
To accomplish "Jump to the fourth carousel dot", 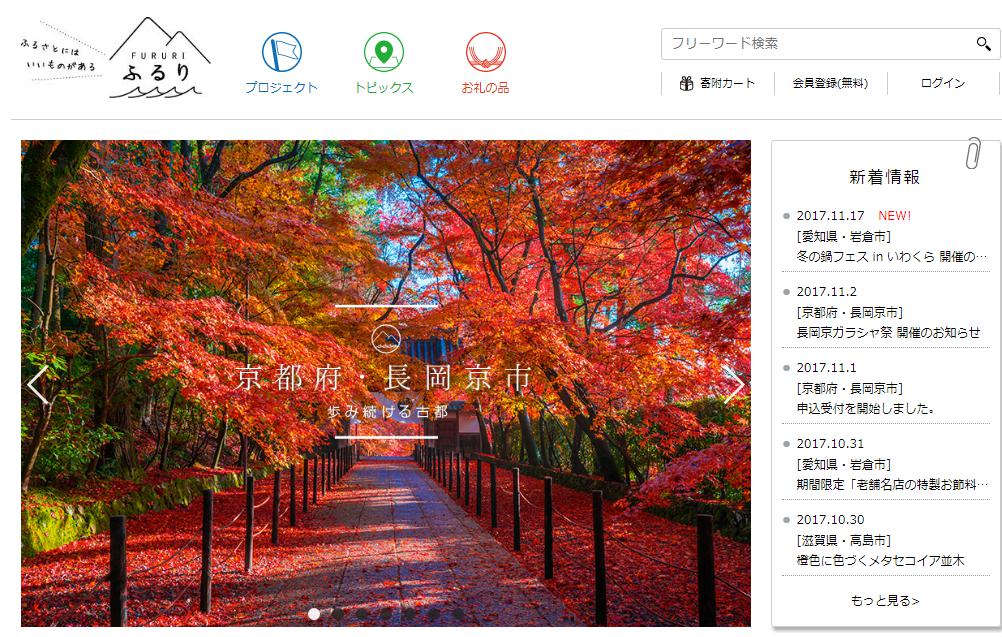I will (x=386, y=614).
